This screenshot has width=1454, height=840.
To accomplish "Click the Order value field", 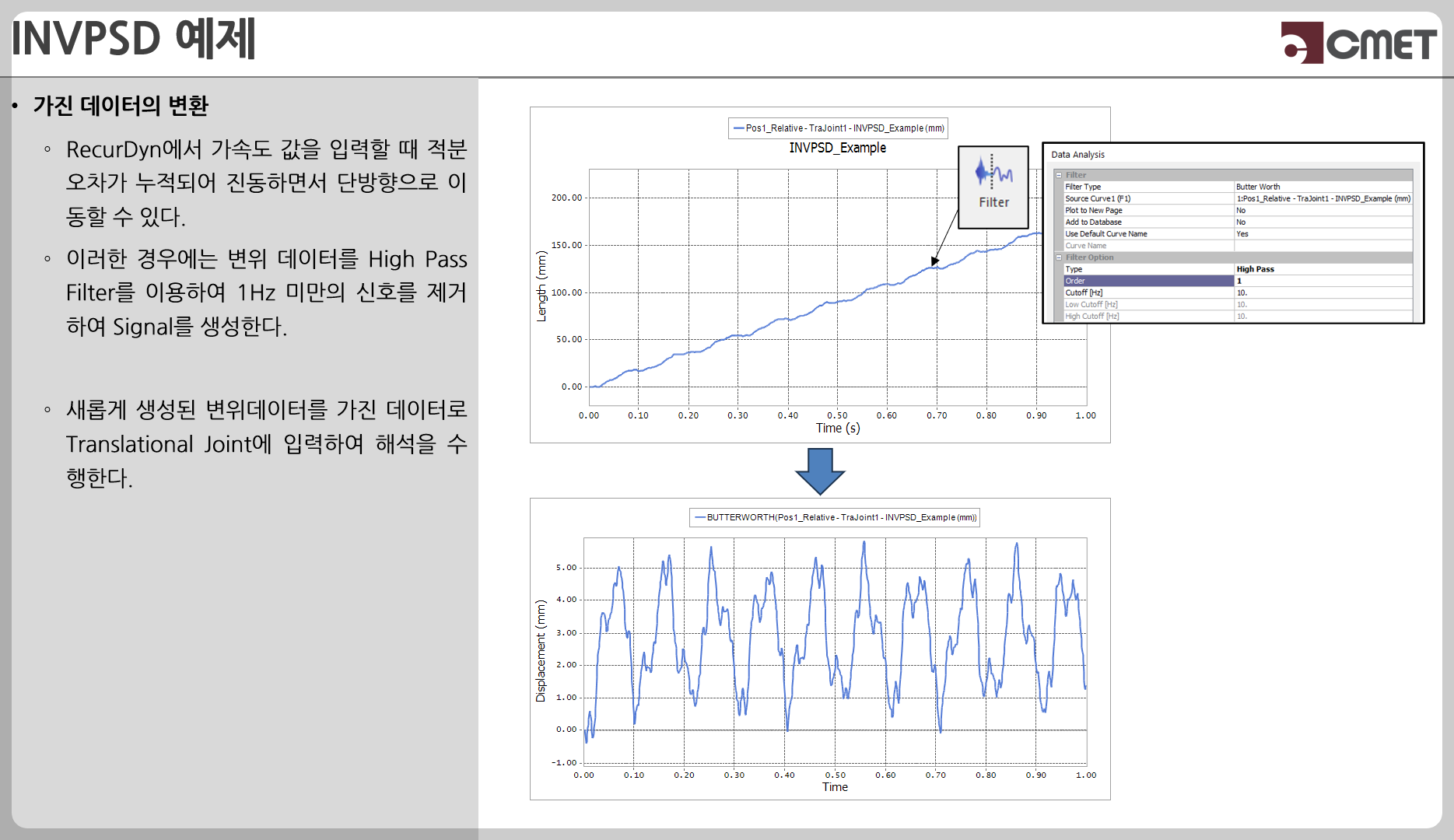I will 1323,281.
